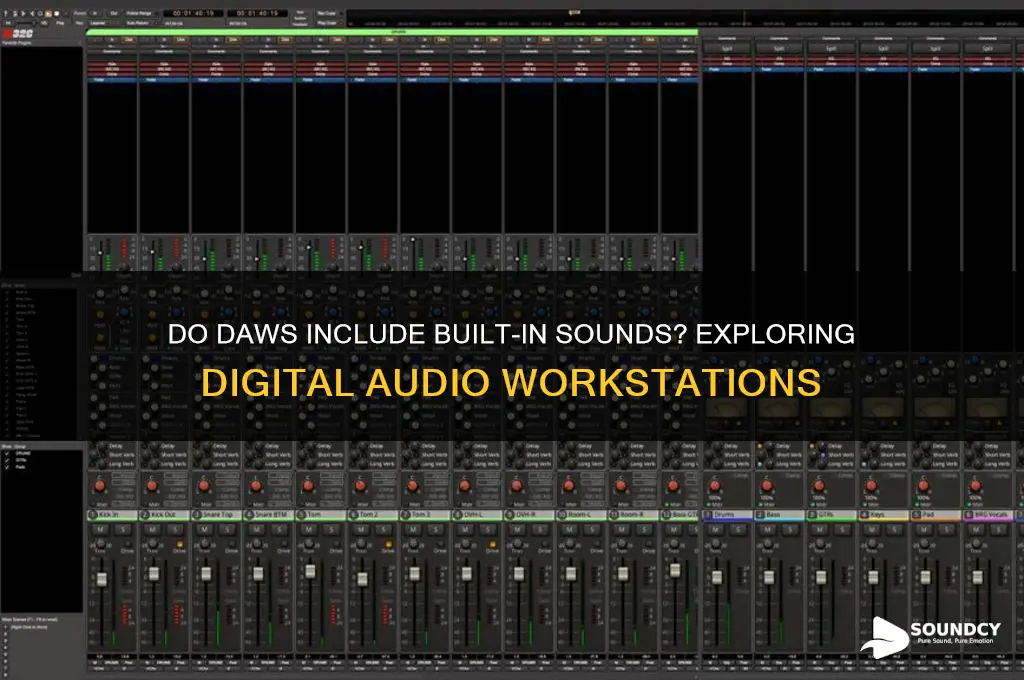Adjust the Trim knob on Kick In strip
1024x680 pixels.
(101, 543)
